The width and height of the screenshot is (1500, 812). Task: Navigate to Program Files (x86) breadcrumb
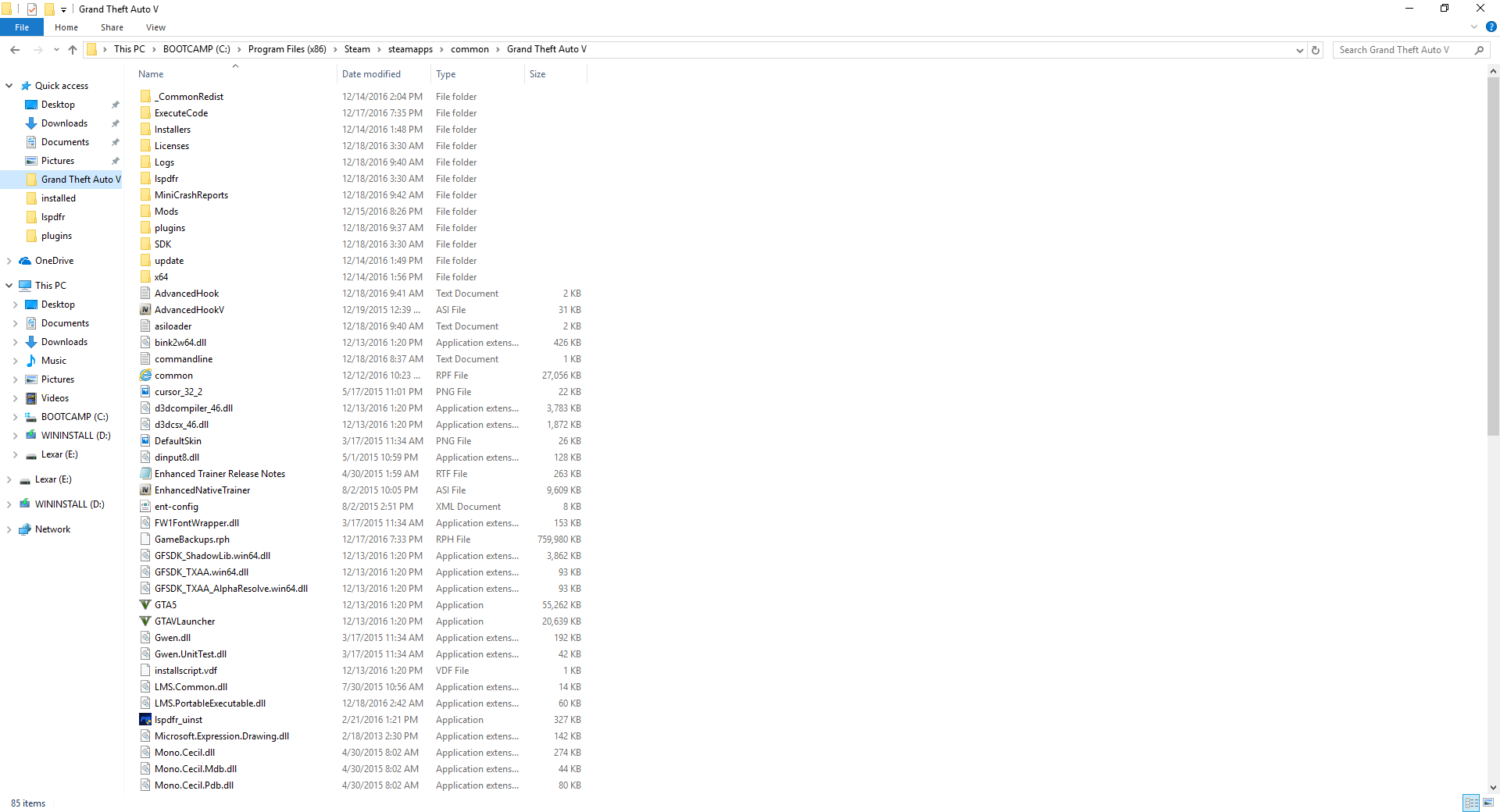pyautogui.click(x=287, y=49)
